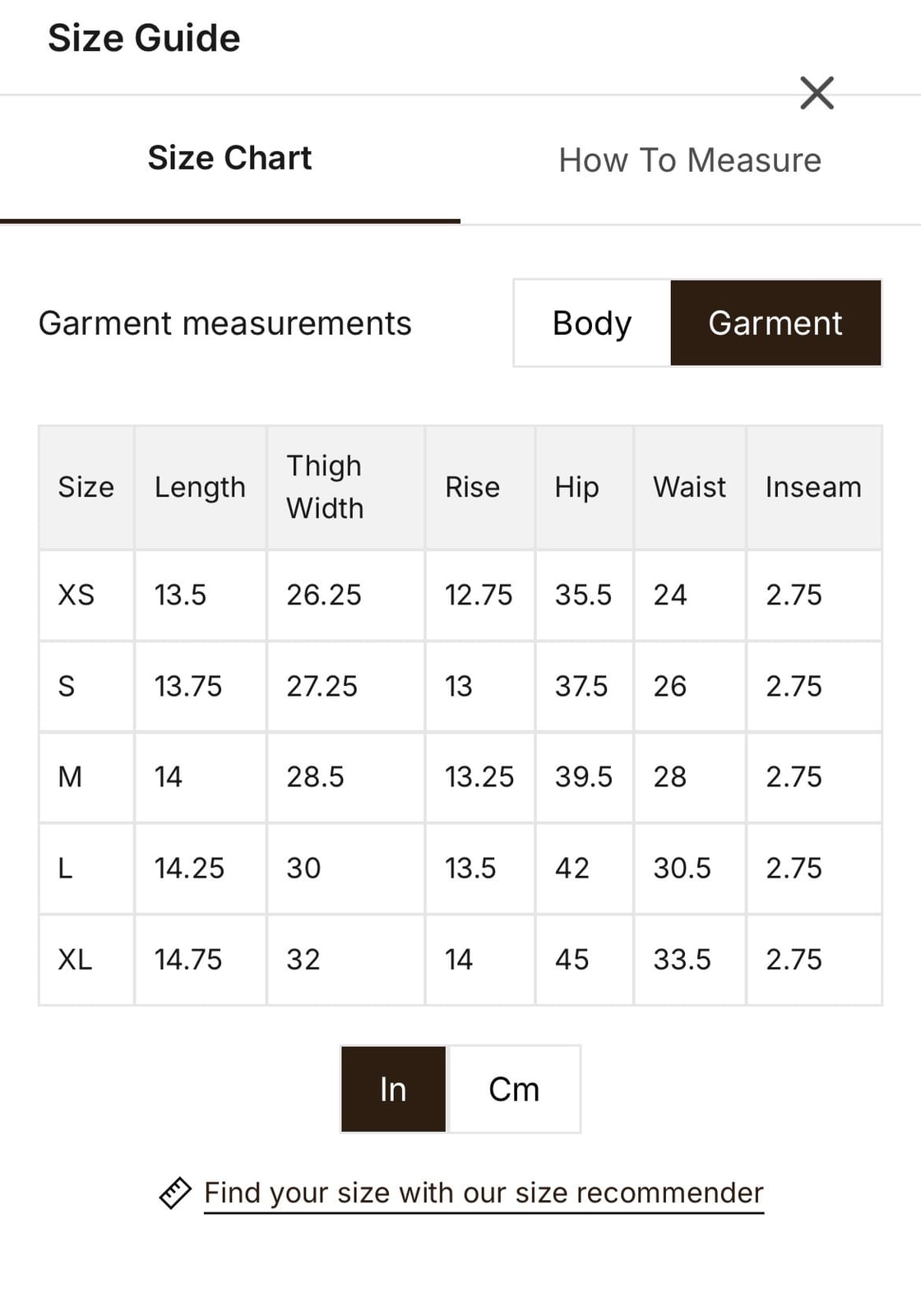Switch units to Cm

click(x=514, y=1089)
